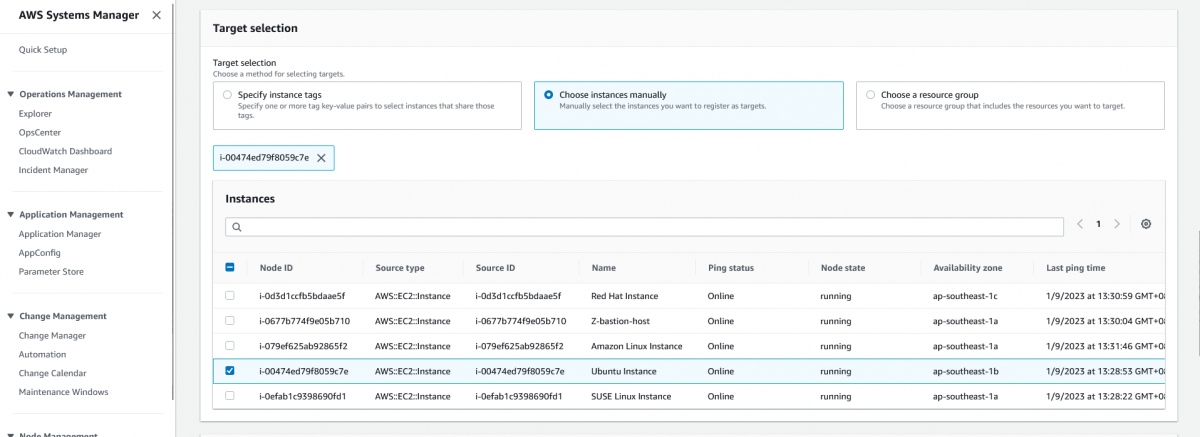Remove the i-00474ed79f8059c7e target chip
The height and width of the screenshot is (437, 1200).
(x=321, y=158)
